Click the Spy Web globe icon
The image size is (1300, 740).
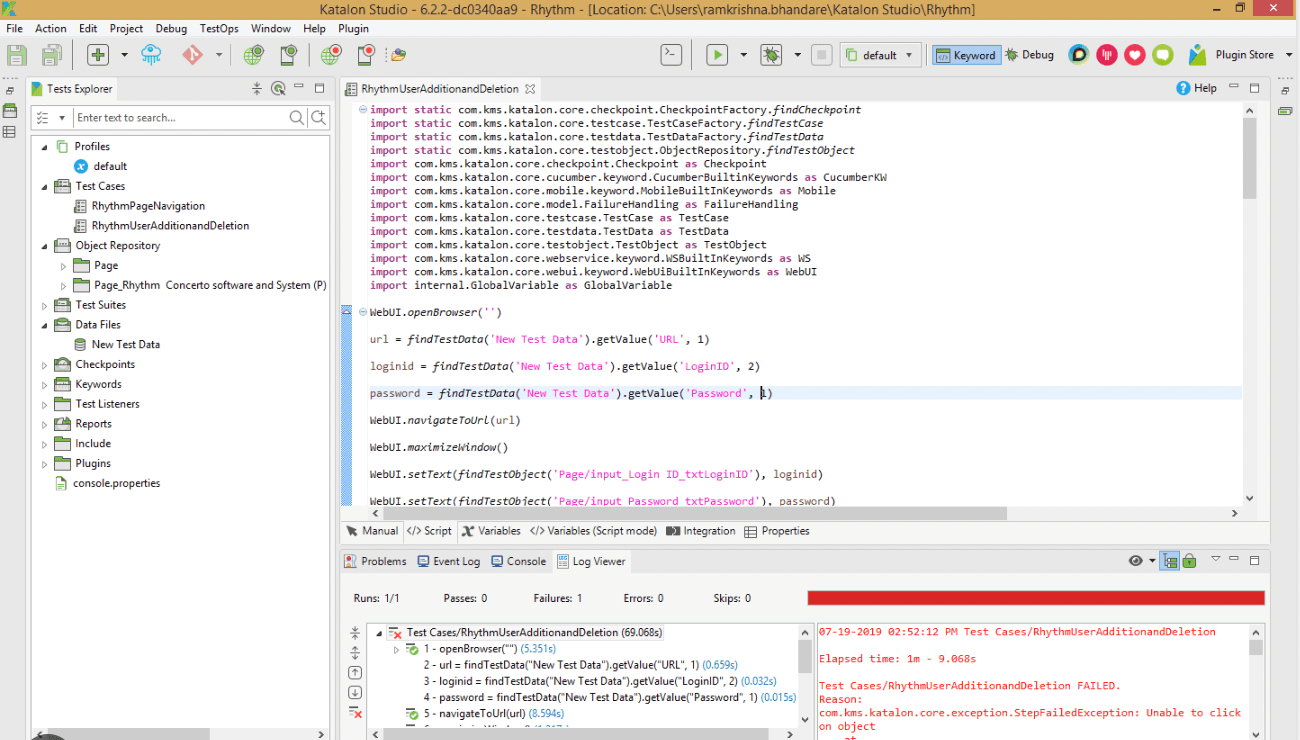coord(254,55)
